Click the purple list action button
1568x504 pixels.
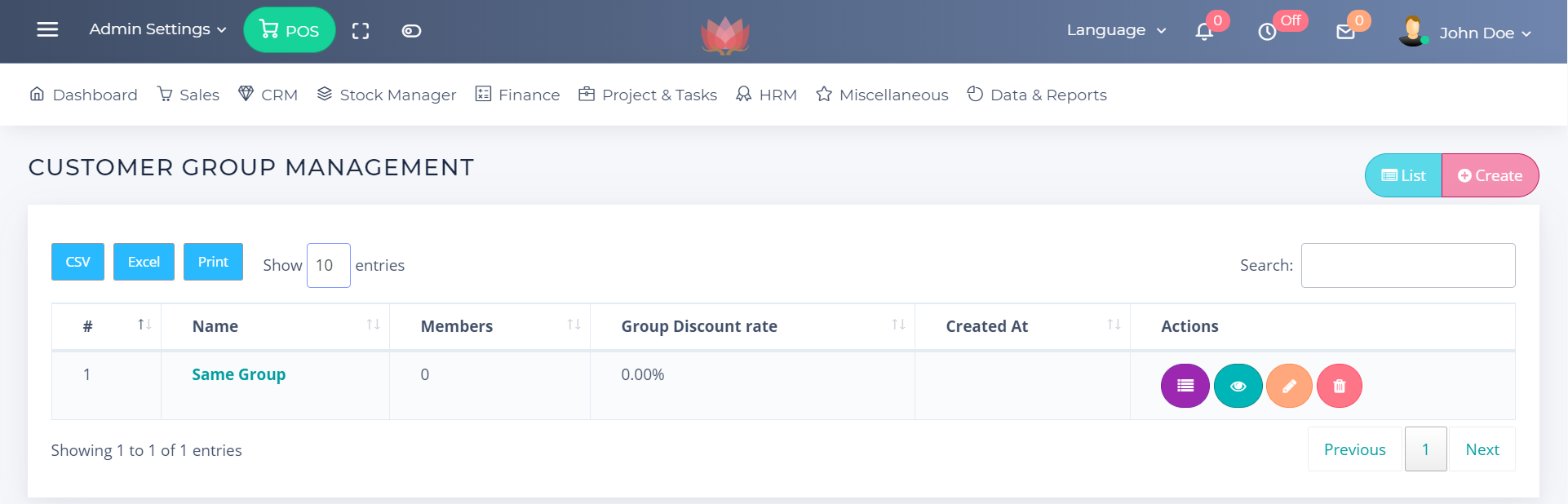pos(1185,386)
